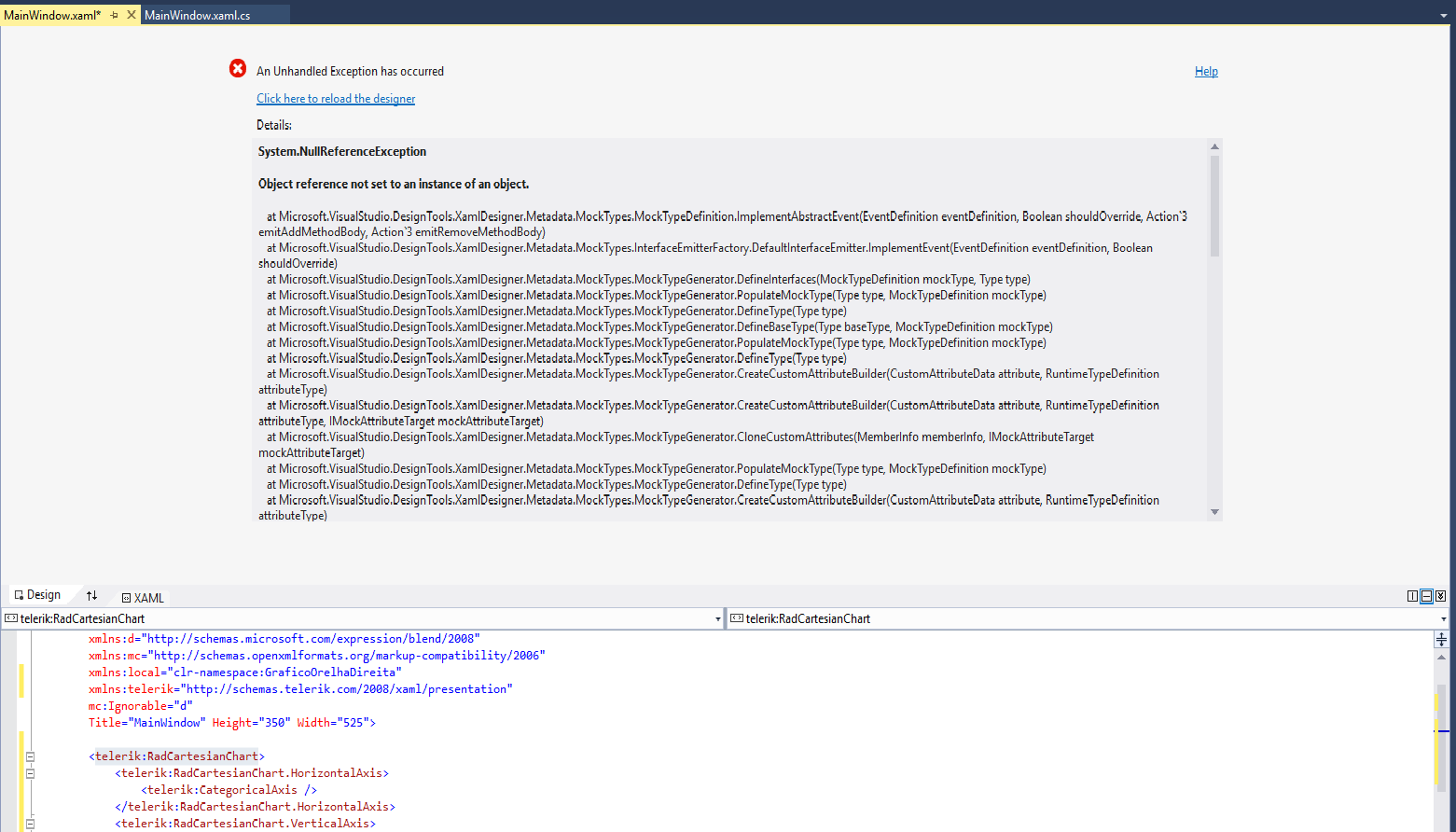This screenshot has height=832, width=1456.
Task: Collapse the XAML pane with the chevron icon
Action: tap(1440, 596)
